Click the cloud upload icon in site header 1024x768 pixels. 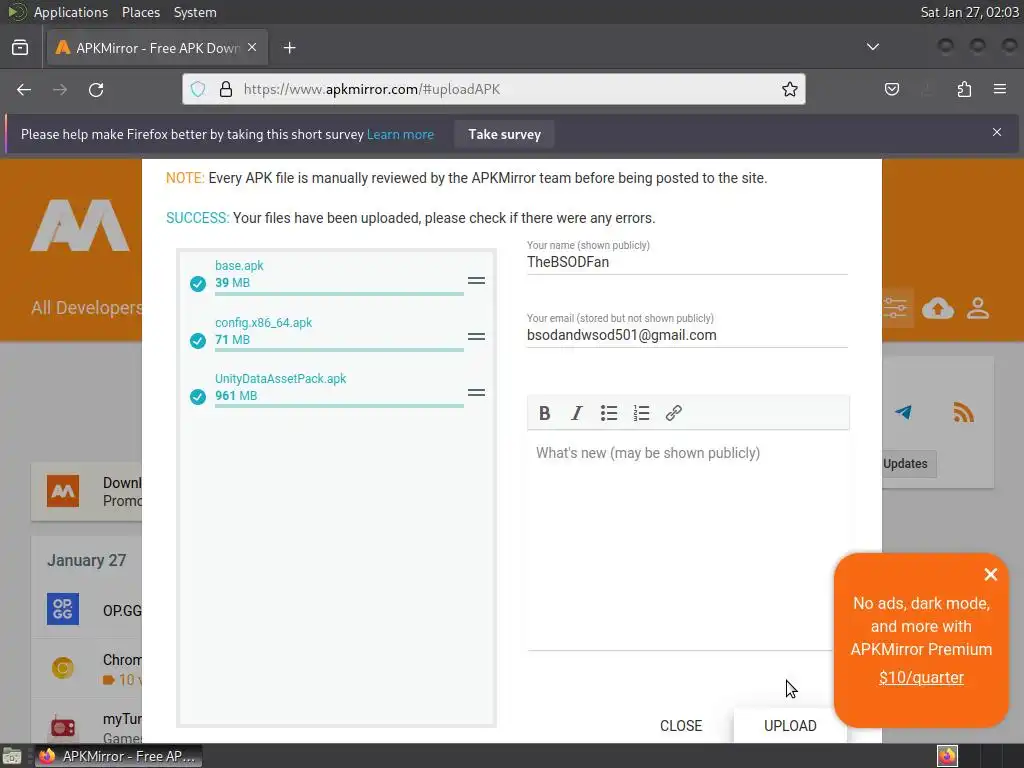(938, 308)
